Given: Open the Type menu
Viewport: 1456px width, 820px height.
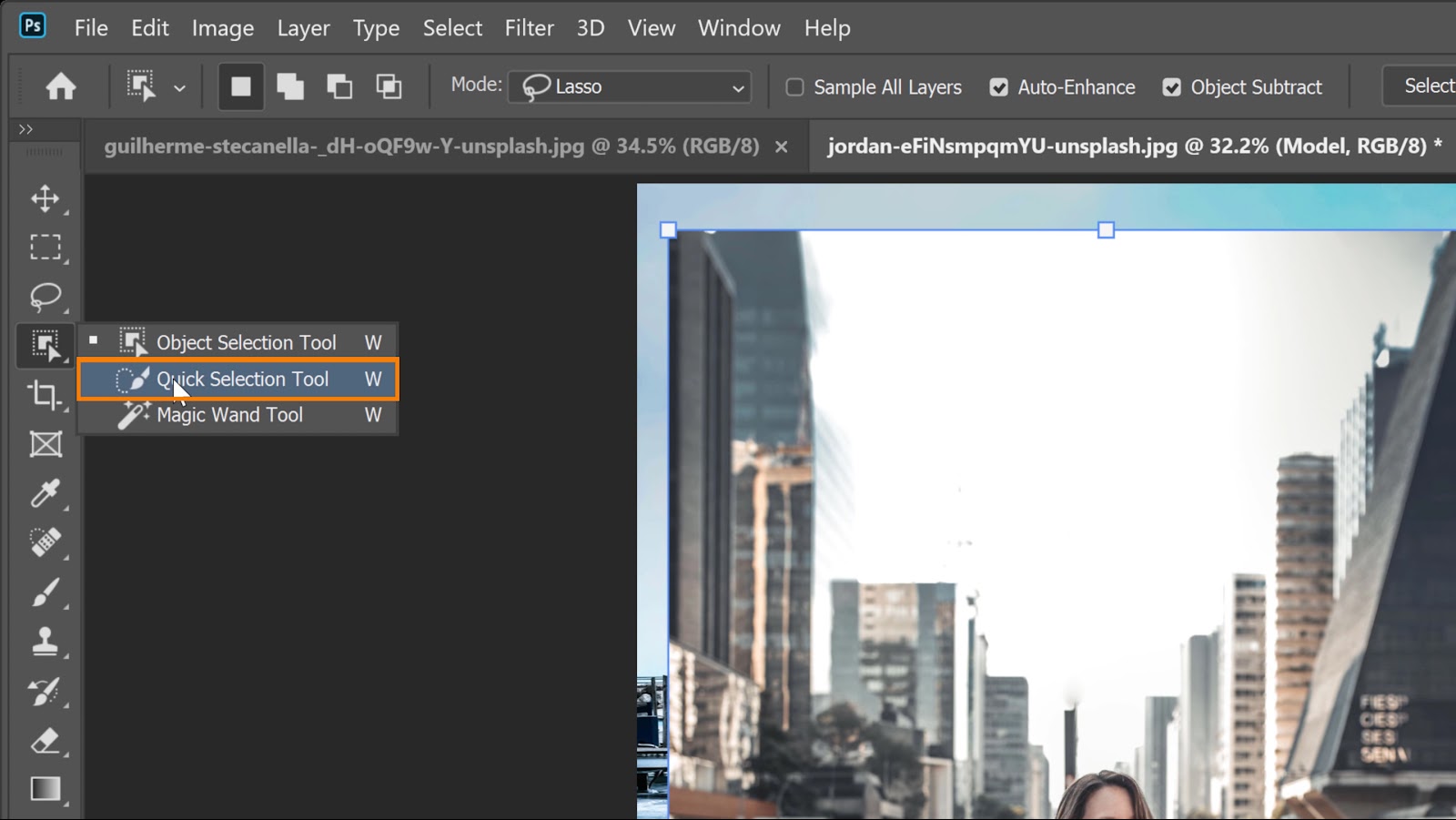Looking at the screenshot, I should point(376,28).
